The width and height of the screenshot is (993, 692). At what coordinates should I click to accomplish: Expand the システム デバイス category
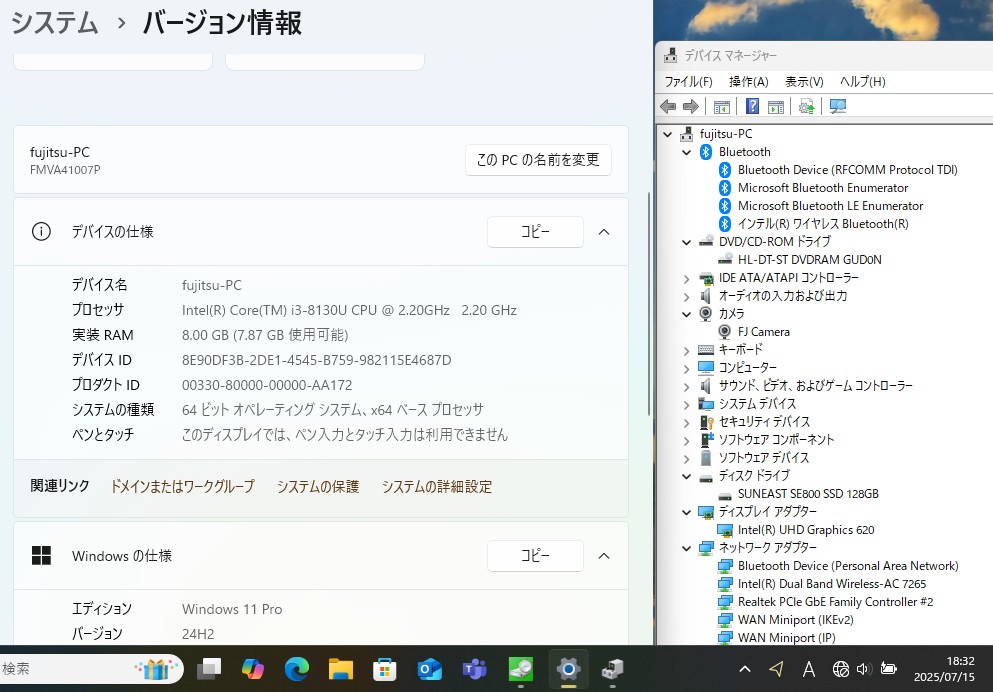click(x=686, y=404)
